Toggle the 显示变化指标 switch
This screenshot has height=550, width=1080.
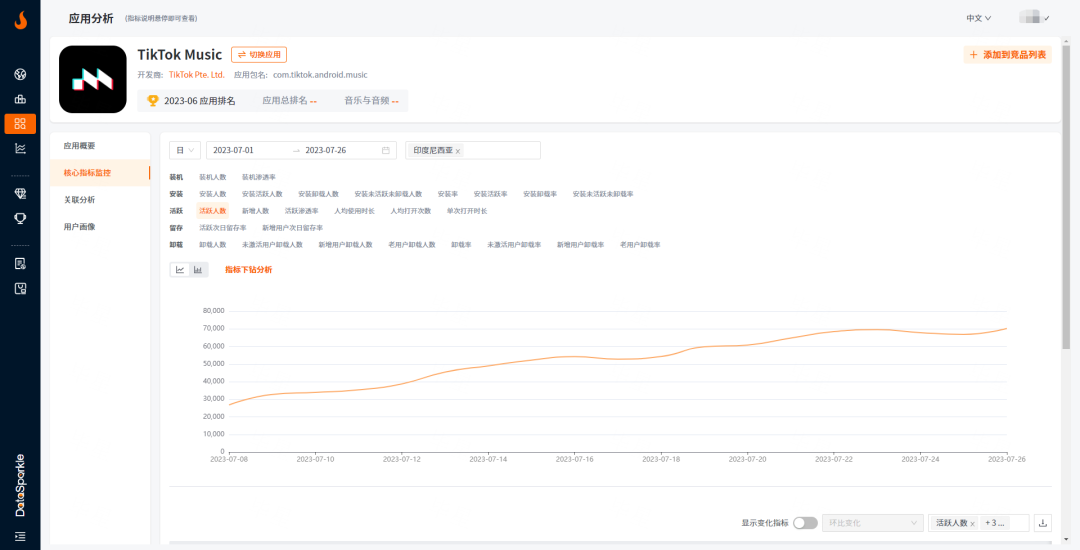[805, 523]
